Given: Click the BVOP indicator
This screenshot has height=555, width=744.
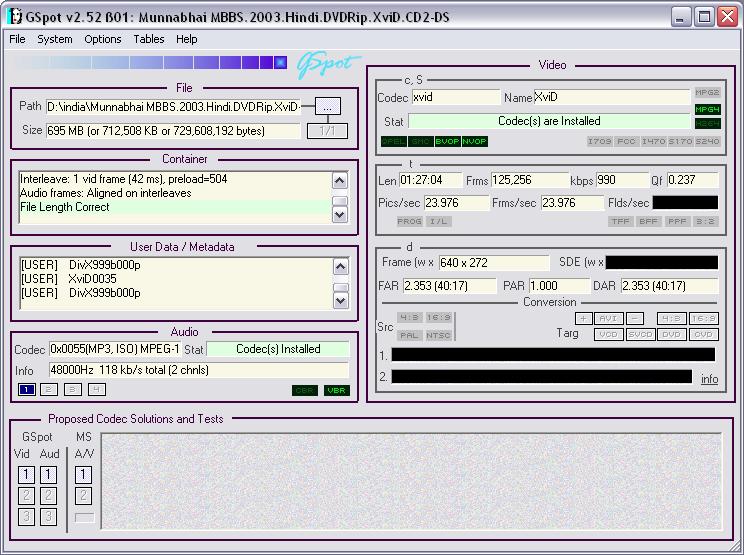Looking at the screenshot, I should click(447, 141).
